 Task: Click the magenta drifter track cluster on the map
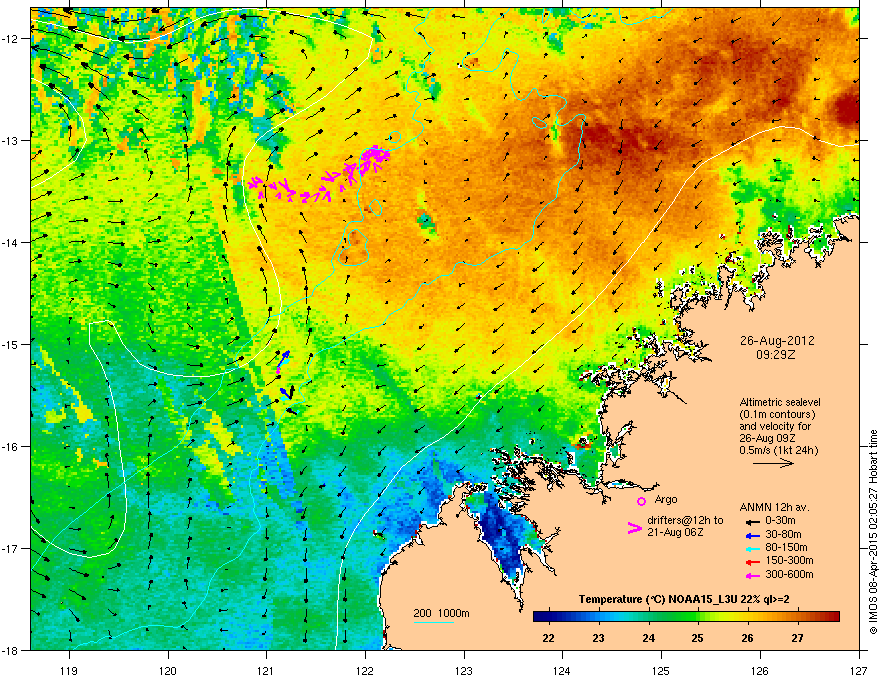319,175
